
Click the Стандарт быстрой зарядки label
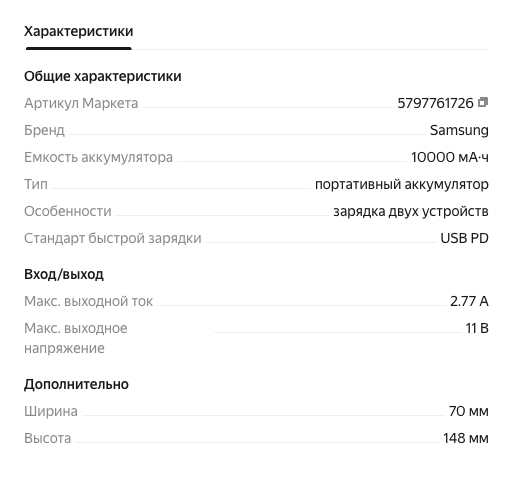(113, 238)
